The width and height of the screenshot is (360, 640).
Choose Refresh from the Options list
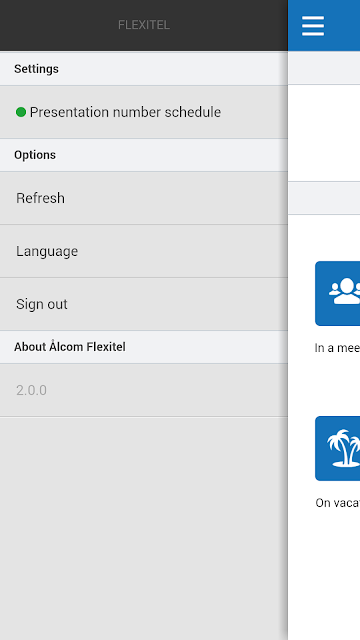point(144,198)
